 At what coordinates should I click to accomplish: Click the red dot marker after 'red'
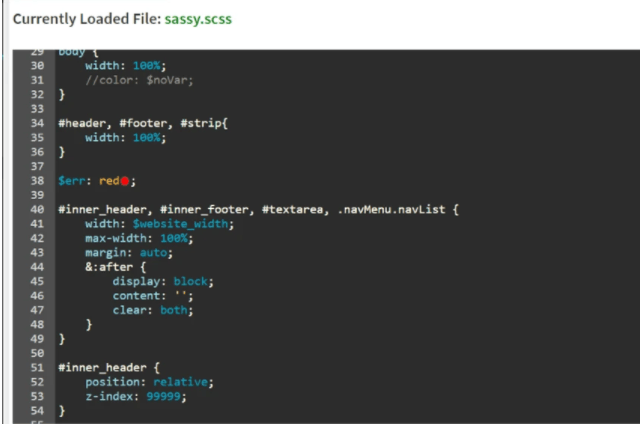124,181
